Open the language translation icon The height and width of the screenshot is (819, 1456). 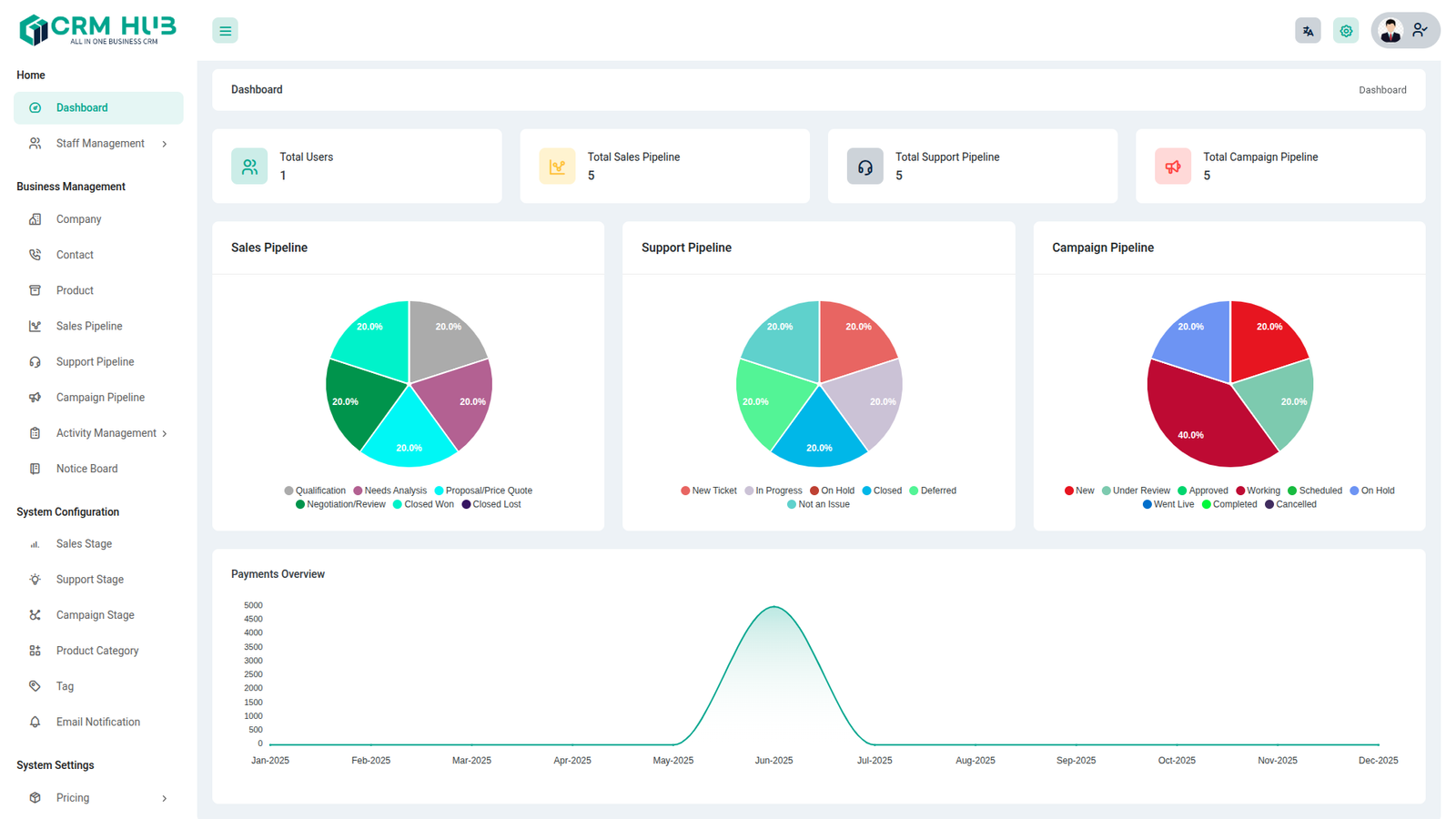[x=1308, y=31]
